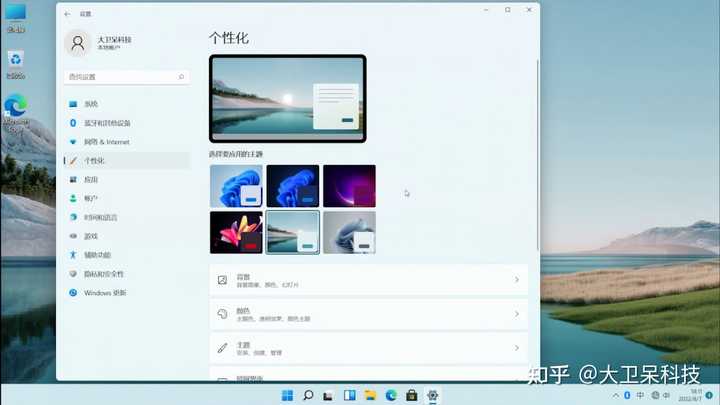Expand 背景 Background settings row

click(369, 280)
